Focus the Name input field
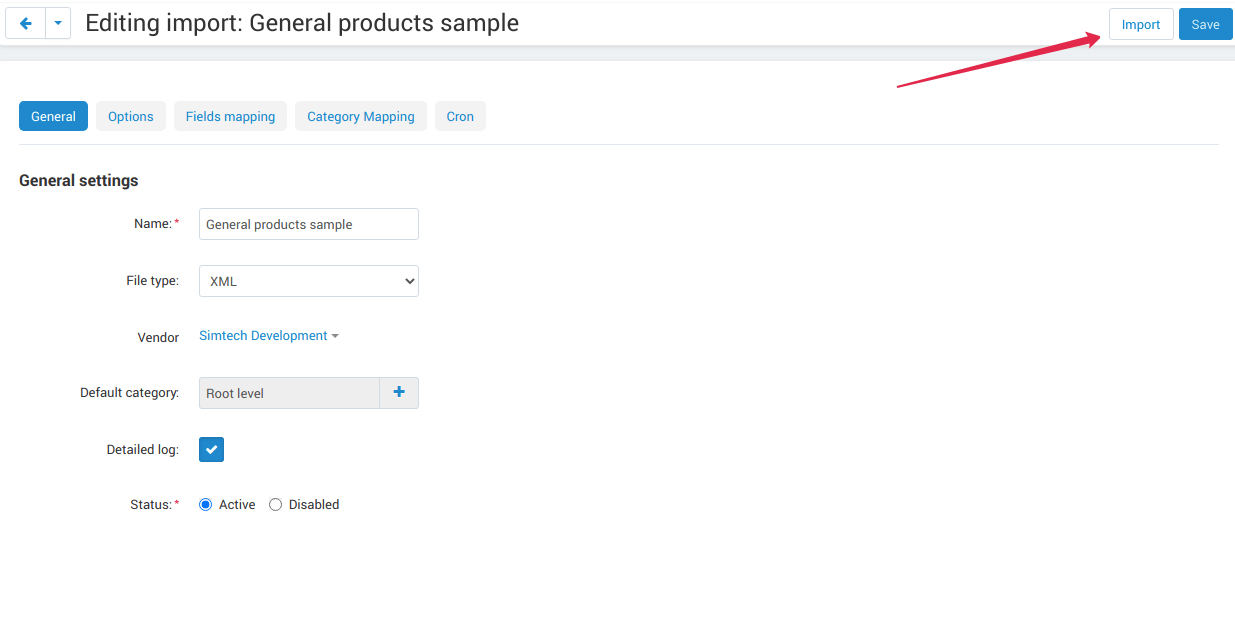 (308, 225)
